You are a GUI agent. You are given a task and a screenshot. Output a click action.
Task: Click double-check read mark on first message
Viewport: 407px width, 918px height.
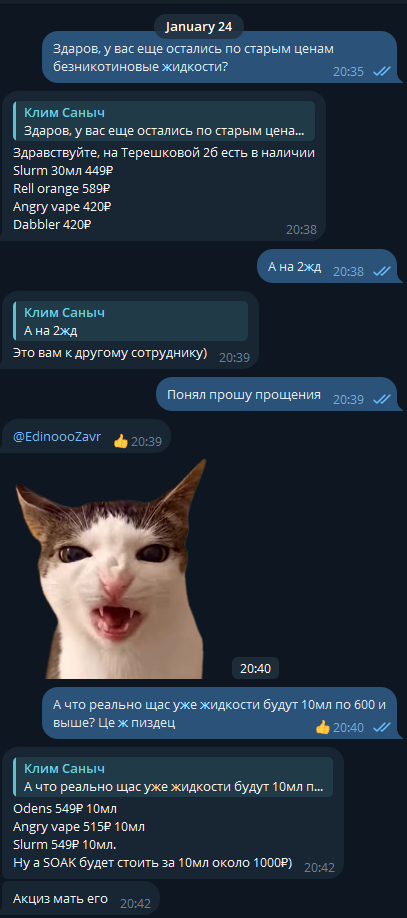382,71
